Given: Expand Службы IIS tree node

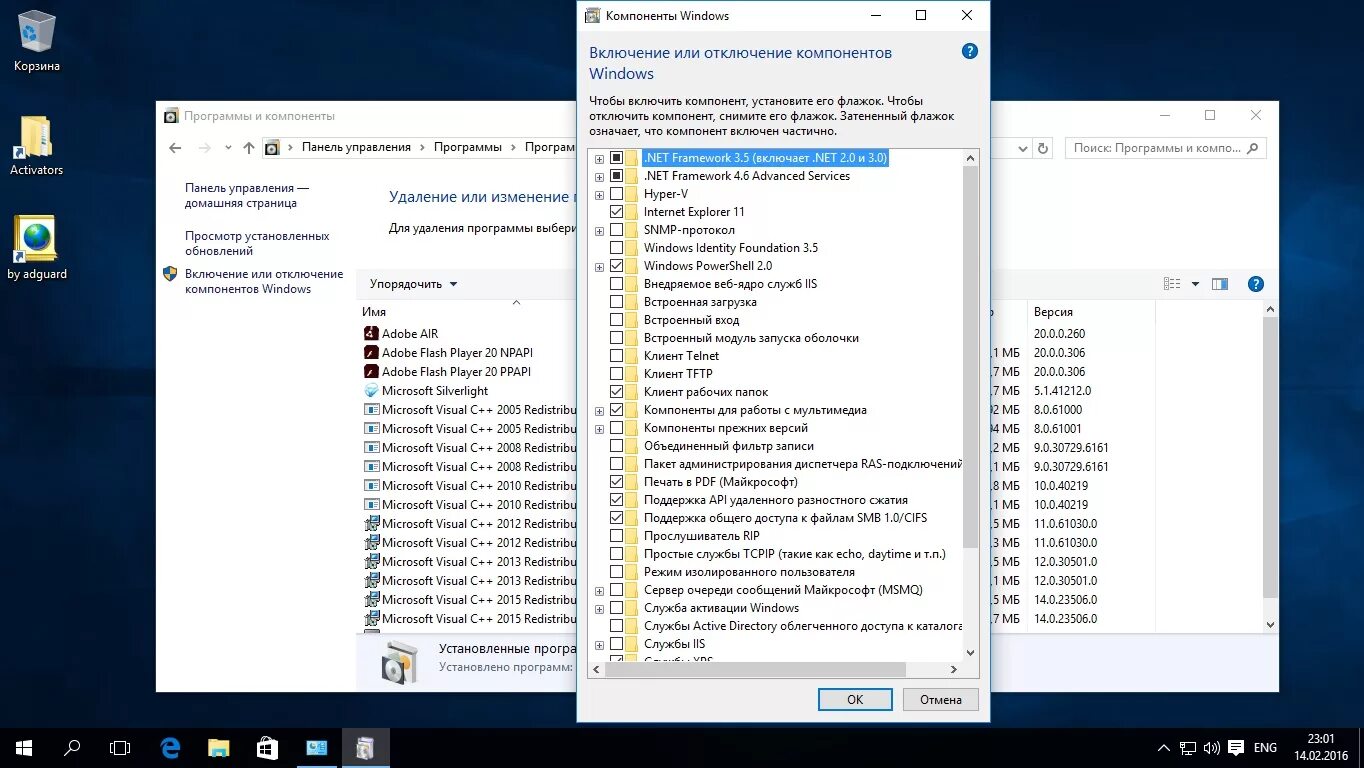Looking at the screenshot, I should pos(600,644).
